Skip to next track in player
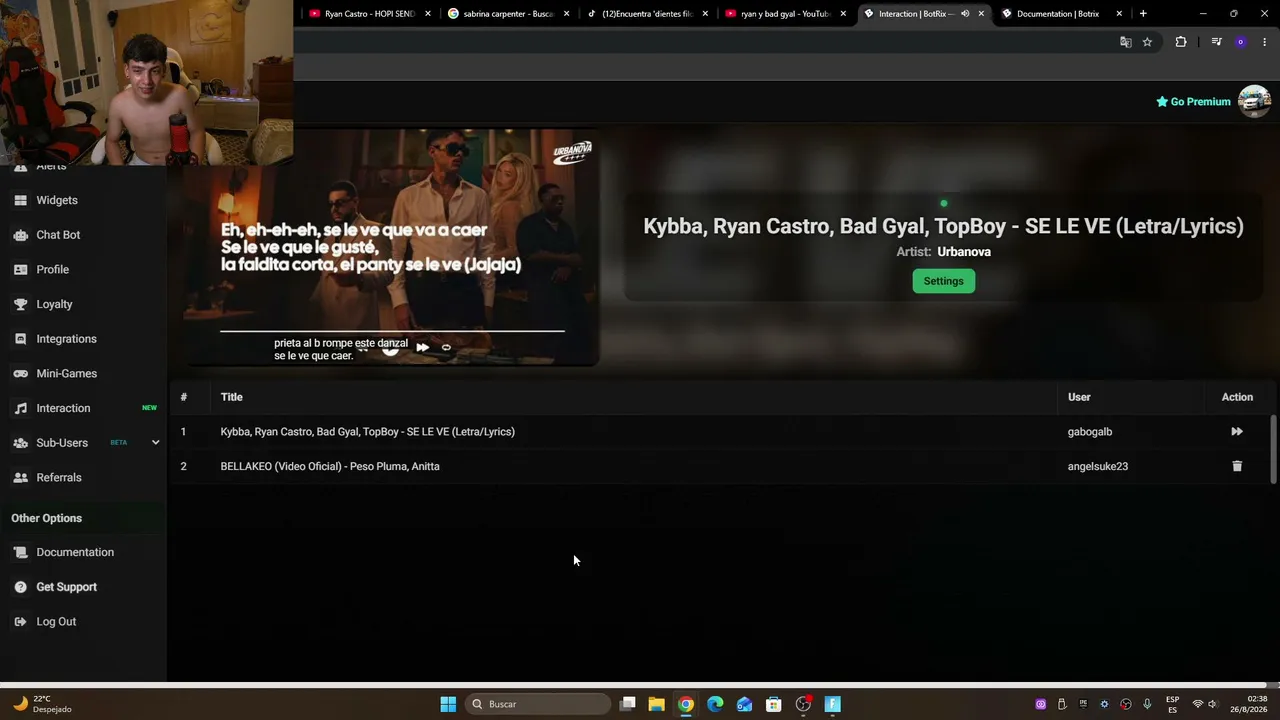Viewport: 1280px width, 720px height. 422,348
